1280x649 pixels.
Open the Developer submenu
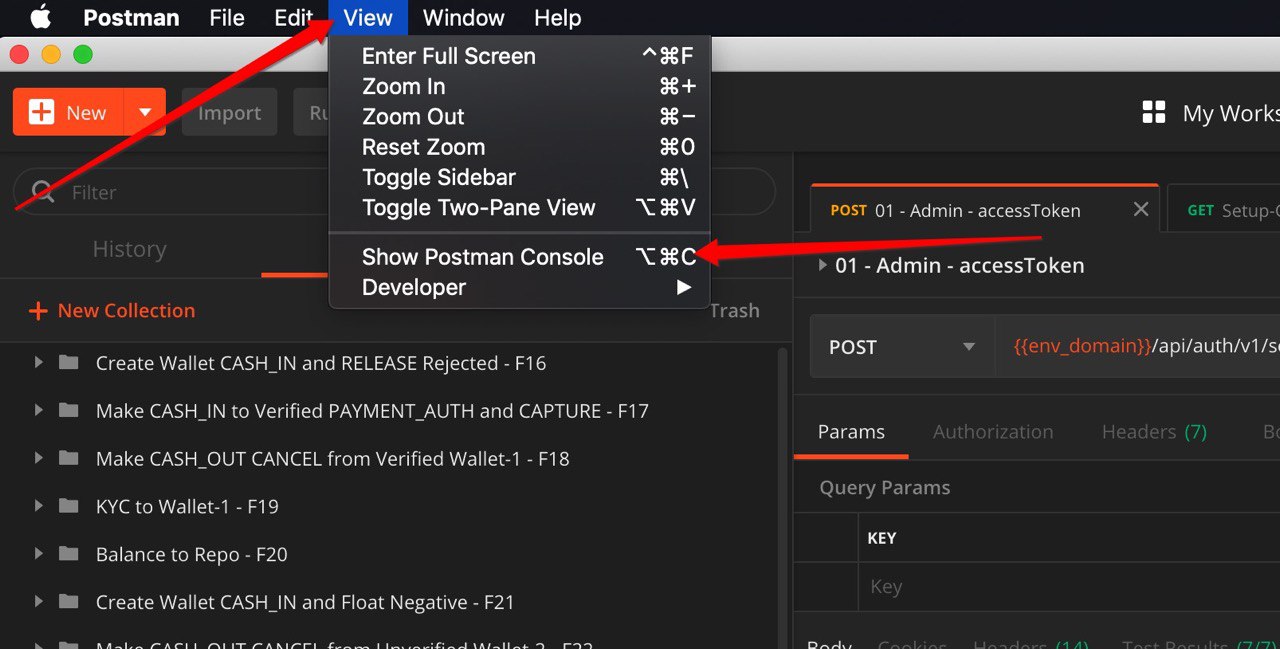coord(519,287)
